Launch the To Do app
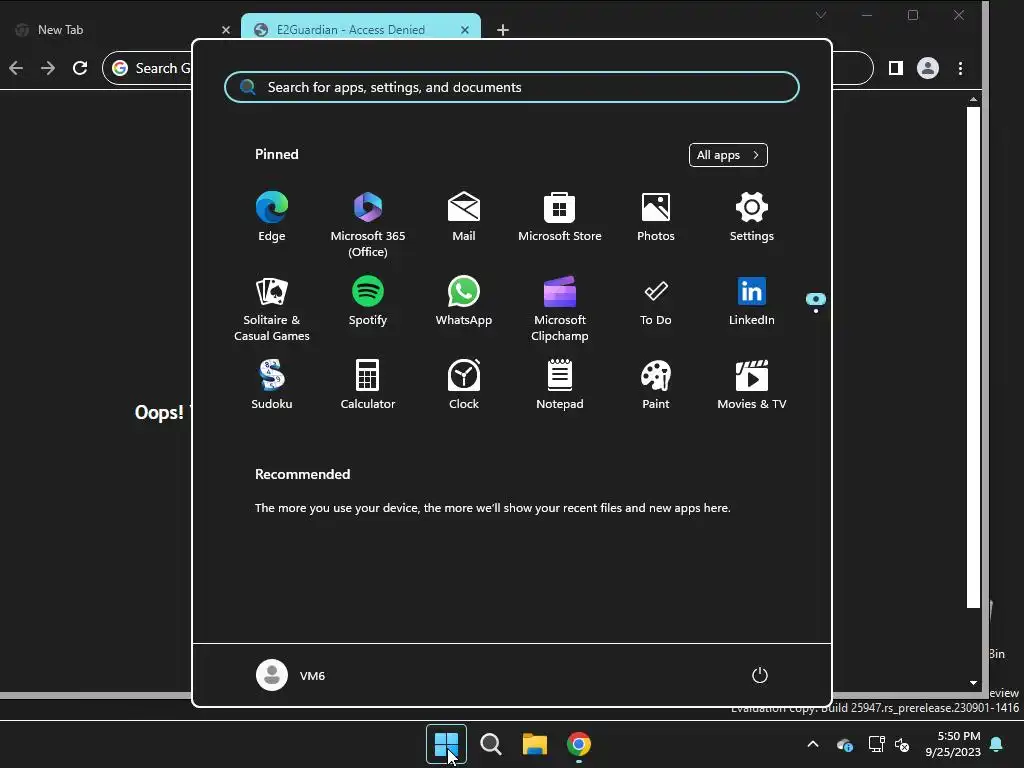 (x=656, y=302)
